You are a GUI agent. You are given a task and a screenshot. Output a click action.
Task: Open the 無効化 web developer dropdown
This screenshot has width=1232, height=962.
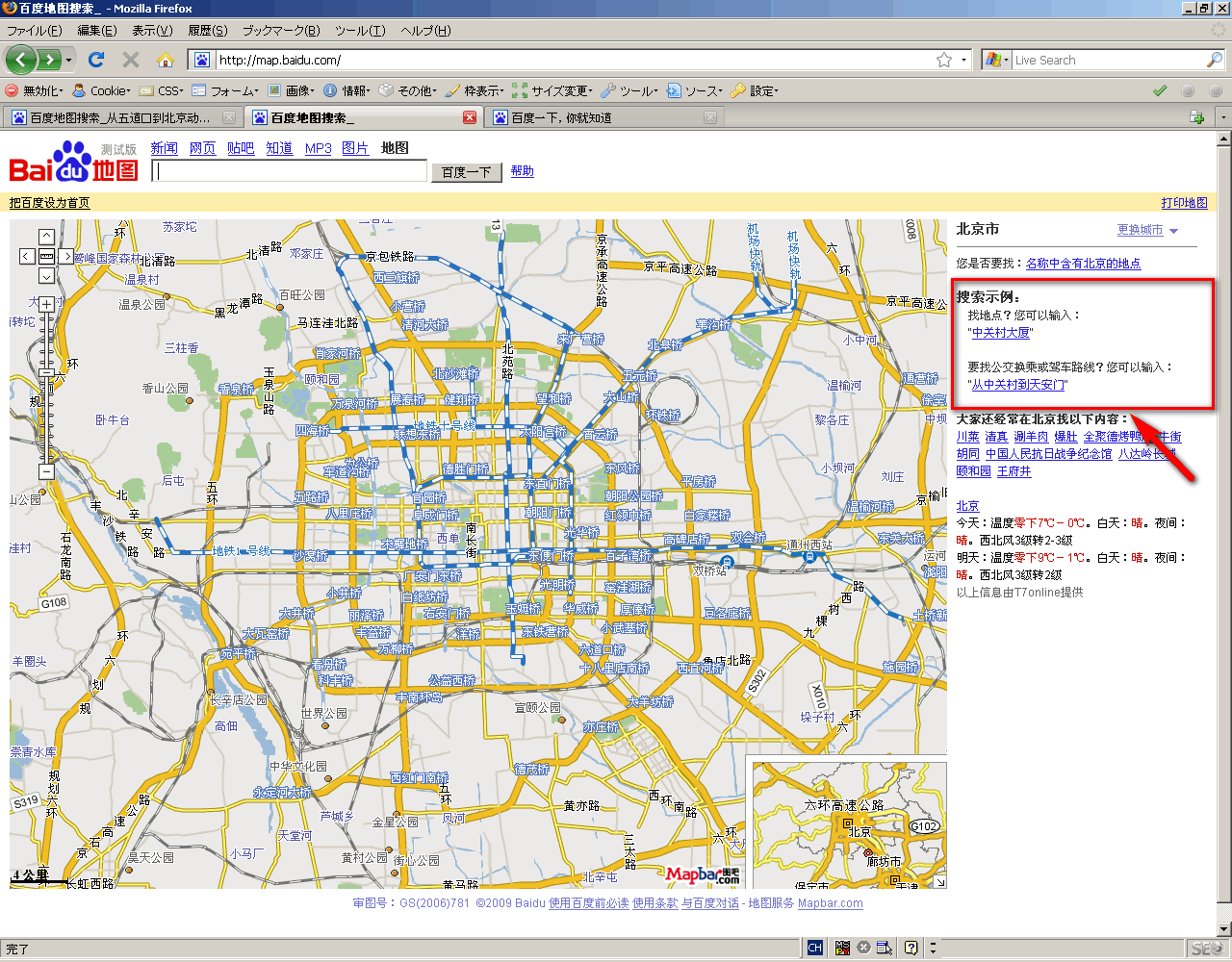[x=35, y=90]
